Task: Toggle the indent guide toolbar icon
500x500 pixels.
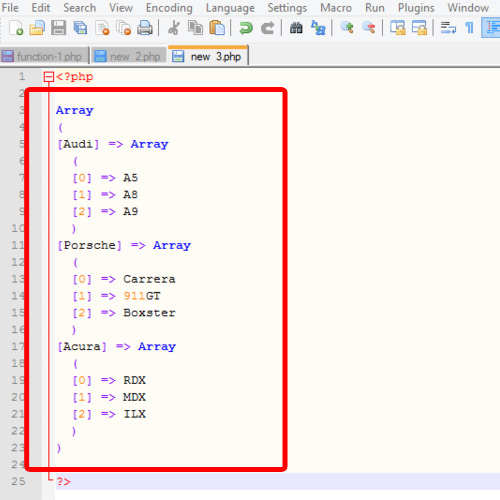Action: [492, 28]
